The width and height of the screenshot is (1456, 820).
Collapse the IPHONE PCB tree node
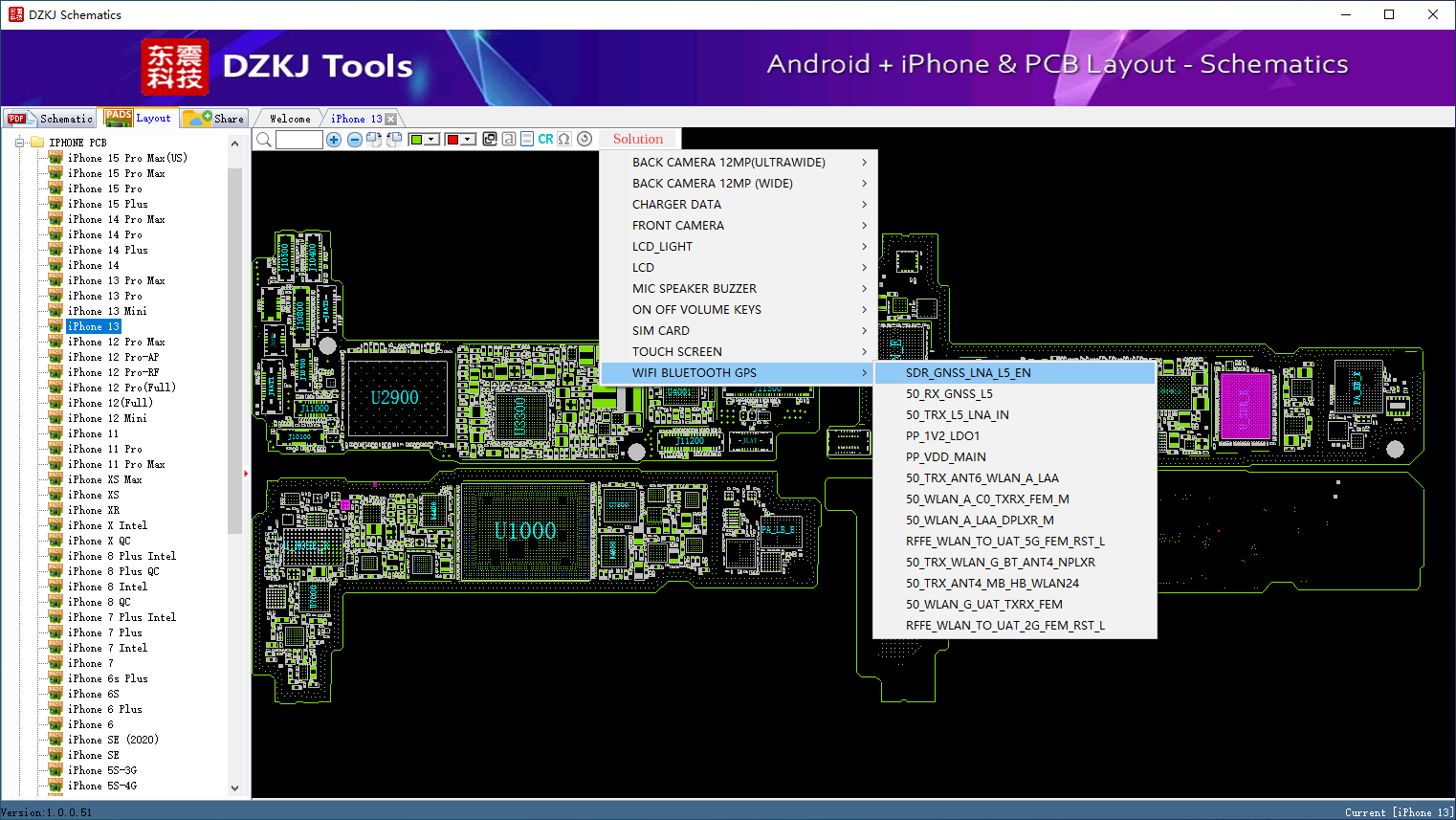point(19,143)
